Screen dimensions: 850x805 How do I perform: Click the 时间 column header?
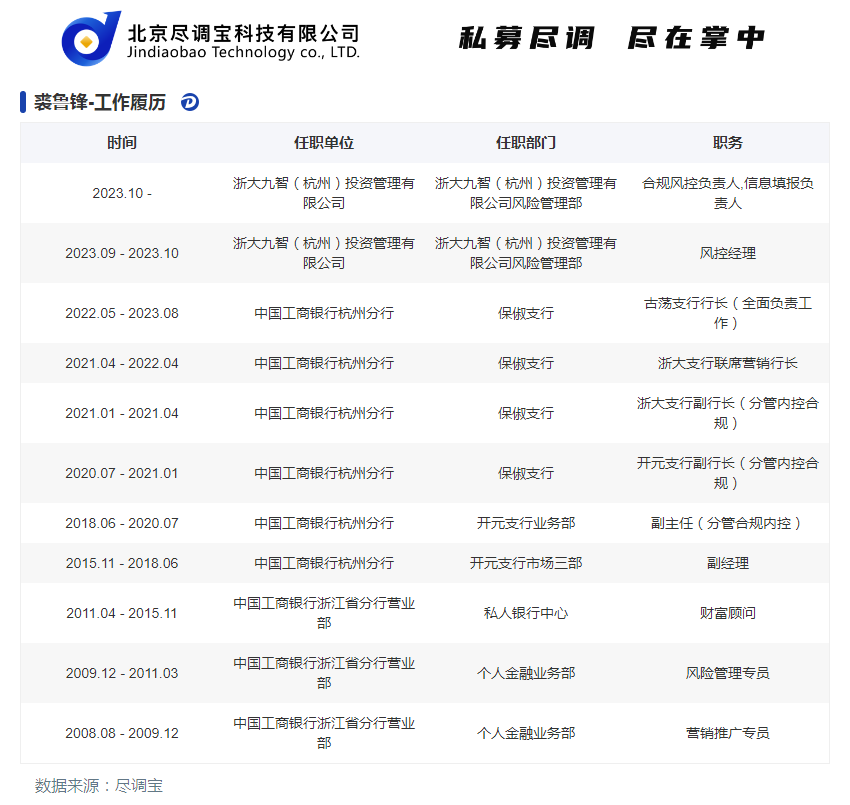(x=121, y=143)
